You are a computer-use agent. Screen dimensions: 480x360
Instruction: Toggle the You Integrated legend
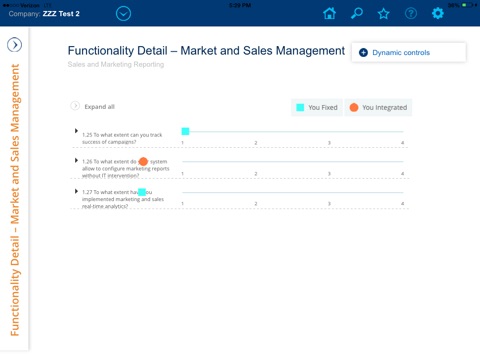[378, 107]
